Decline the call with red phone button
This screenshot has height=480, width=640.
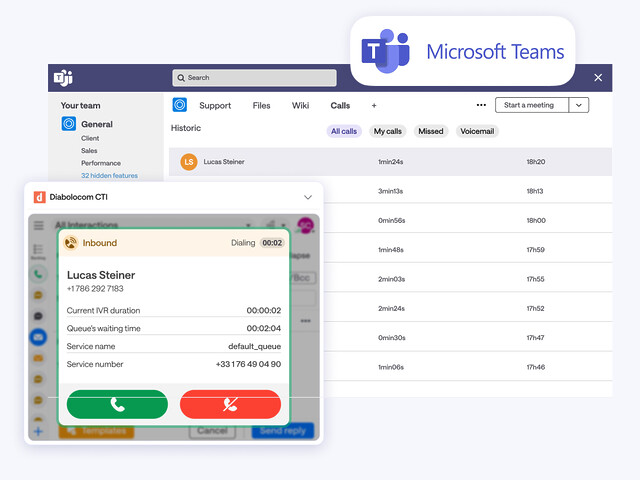pyautogui.click(x=230, y=404)
